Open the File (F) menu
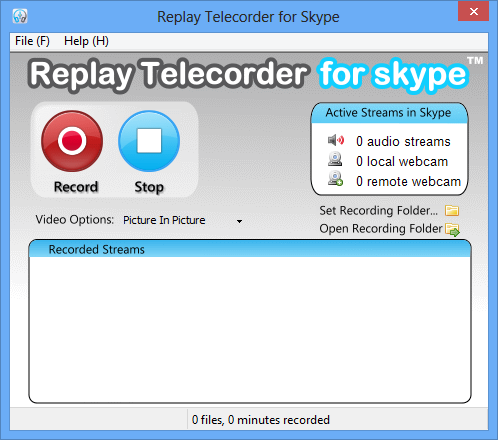The height and width of the screenshot is (440, 498). [x=32, y=41]
